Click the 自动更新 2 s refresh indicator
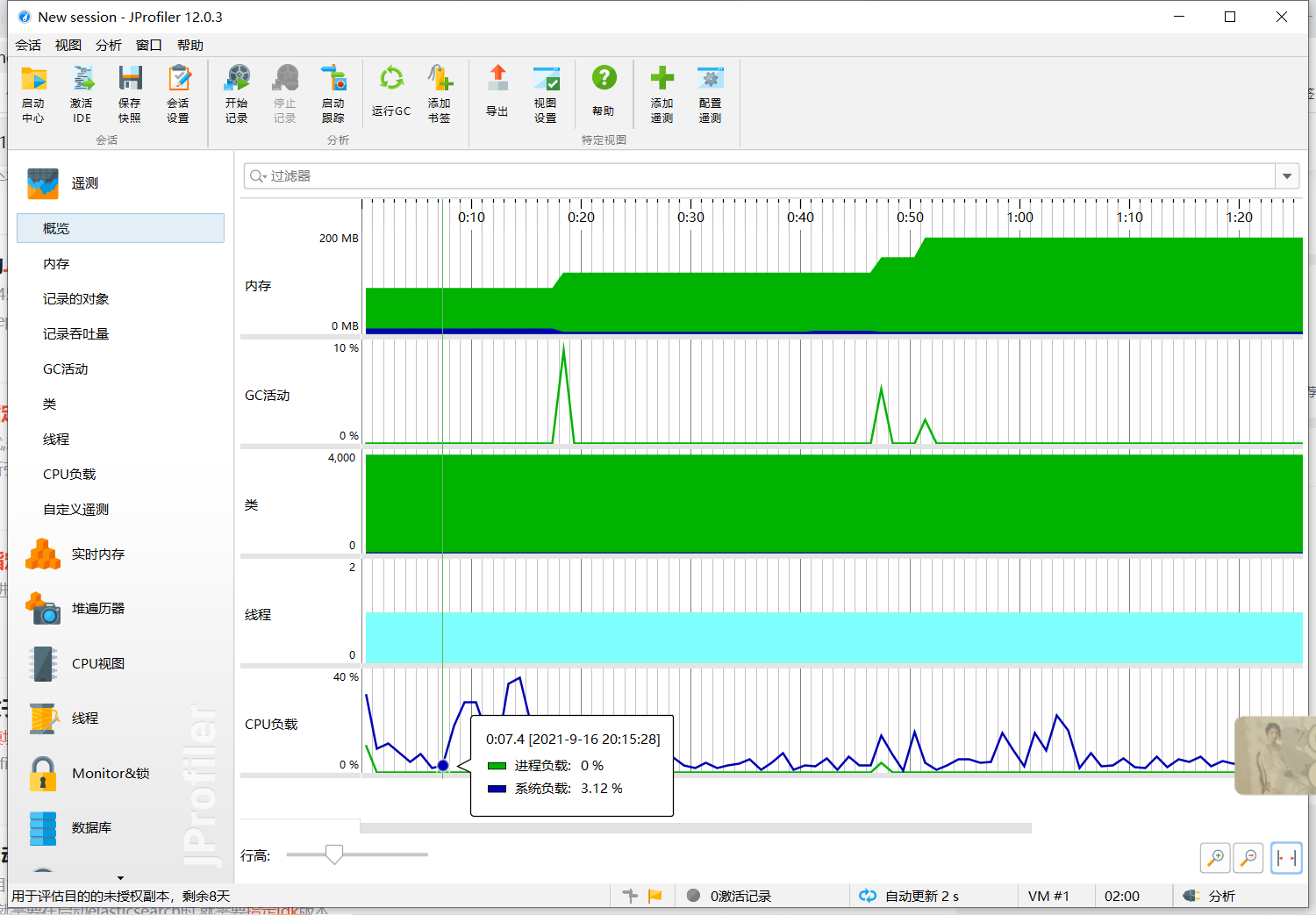The image size is (1316, 915). pyautogui.click(x=909, y=896)
